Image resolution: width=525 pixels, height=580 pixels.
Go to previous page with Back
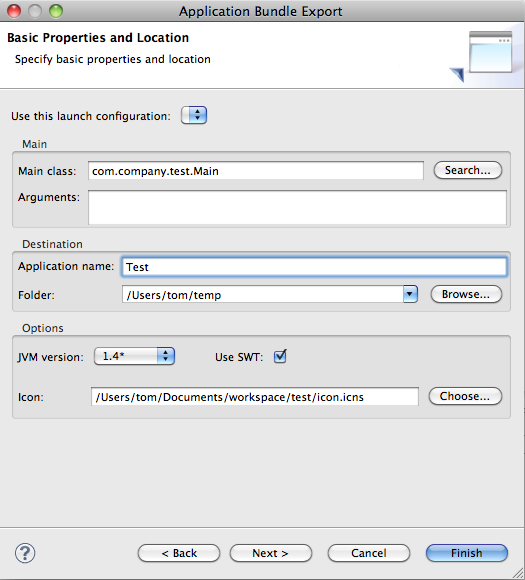pos(179,553)
